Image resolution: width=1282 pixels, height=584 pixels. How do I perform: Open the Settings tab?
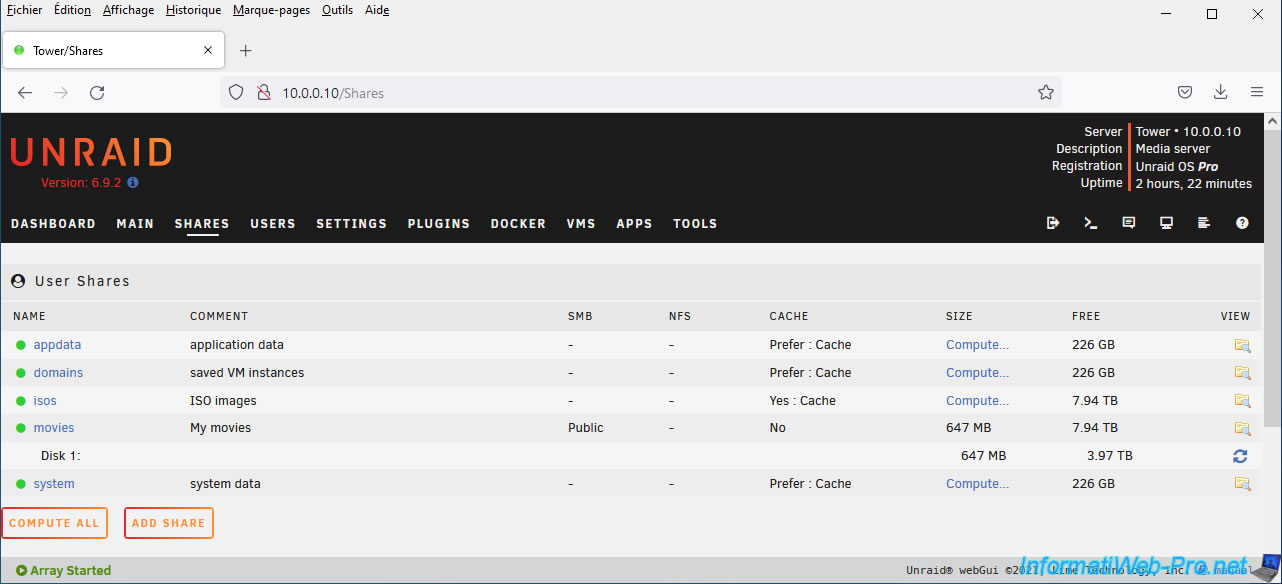point(351,224)
